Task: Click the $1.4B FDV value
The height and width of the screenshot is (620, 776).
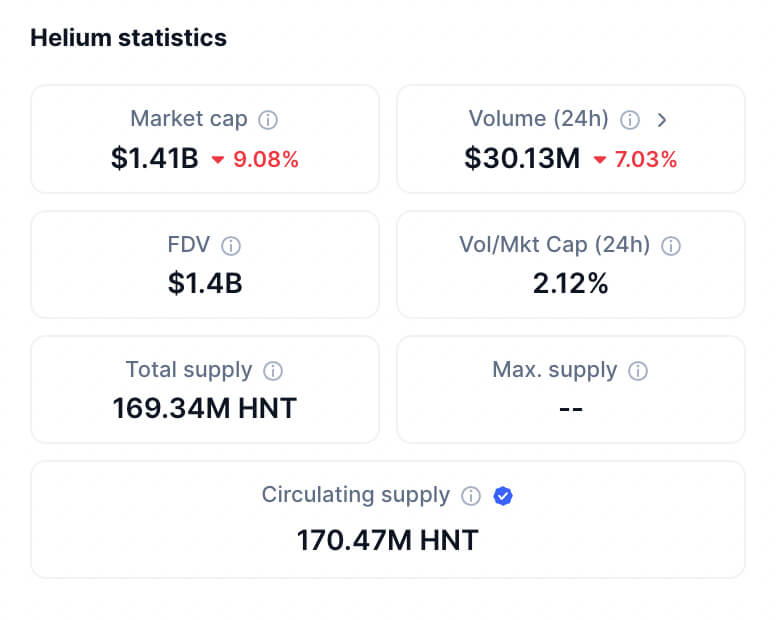Action: (x=205, y=284)
